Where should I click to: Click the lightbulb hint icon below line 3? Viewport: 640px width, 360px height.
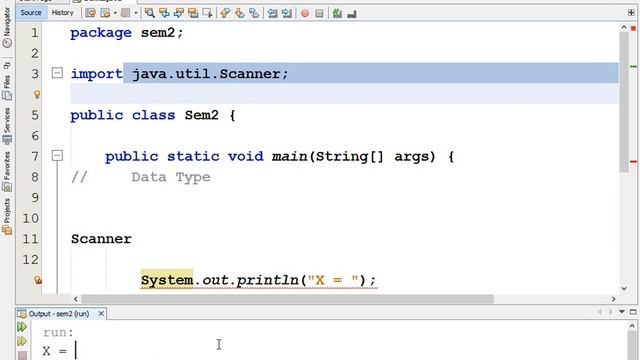[37, 94]
